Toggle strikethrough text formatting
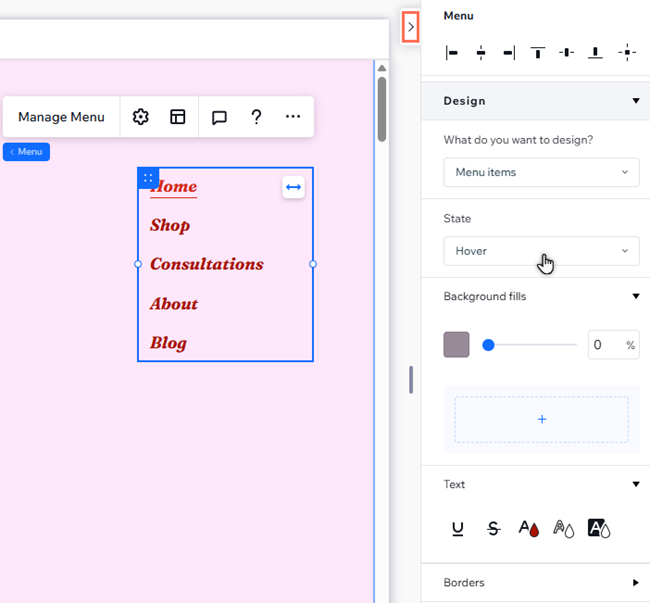The image size is (650, 603). pyautogui.click(x=493, y=529)
